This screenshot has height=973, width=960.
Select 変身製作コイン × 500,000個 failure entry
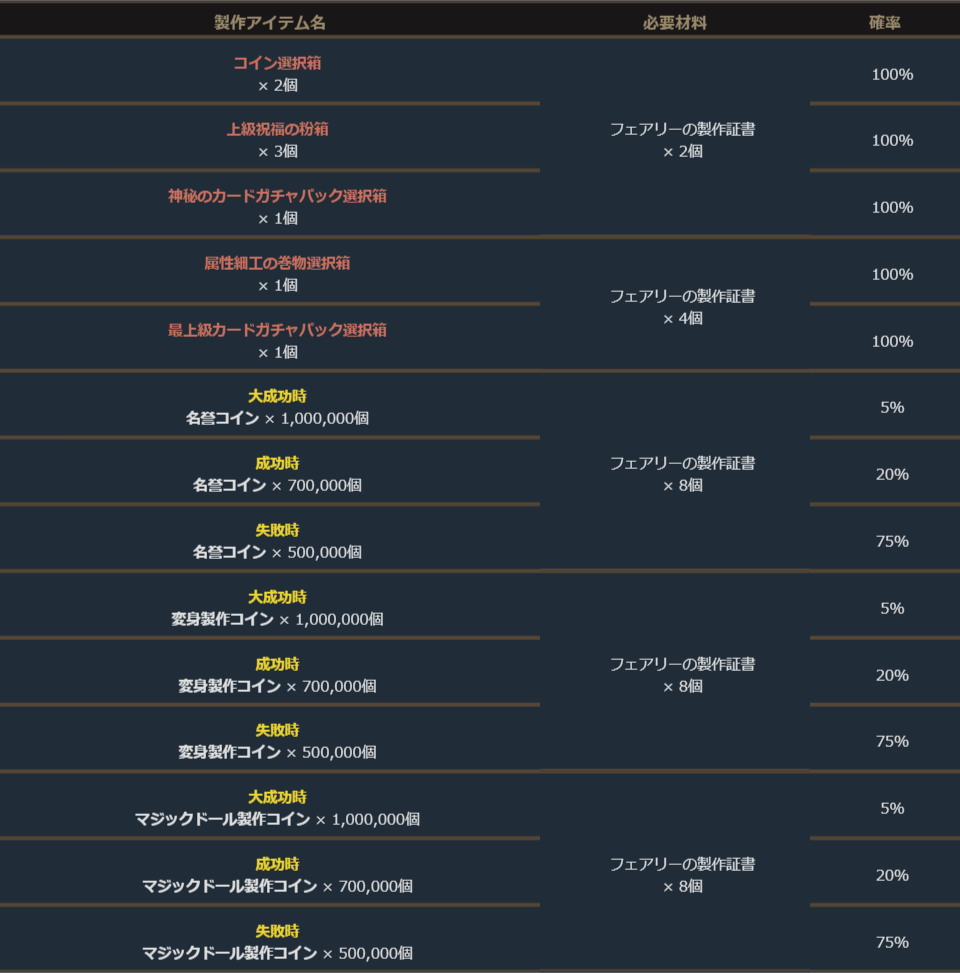[277, 752]
